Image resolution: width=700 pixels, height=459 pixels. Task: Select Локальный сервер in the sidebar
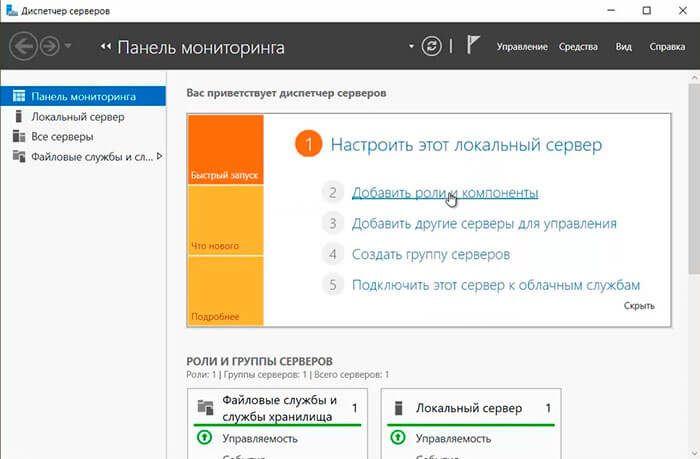pyautogui.click(x=83, y=117)
